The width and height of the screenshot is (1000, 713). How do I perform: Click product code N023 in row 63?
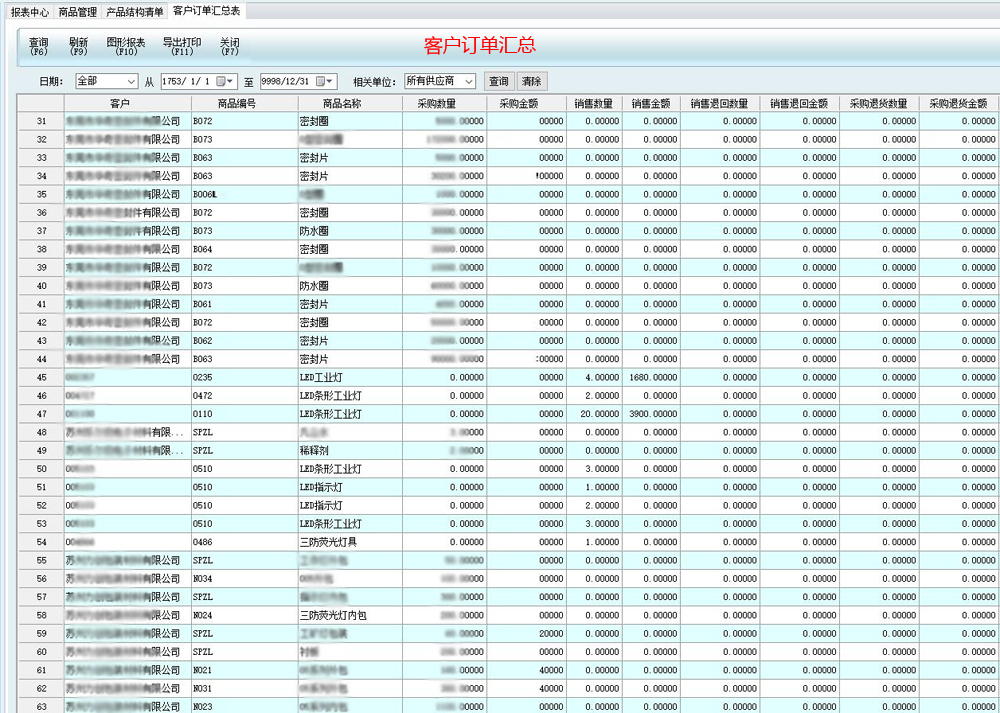pyautogui.click(x=202, y=707)
